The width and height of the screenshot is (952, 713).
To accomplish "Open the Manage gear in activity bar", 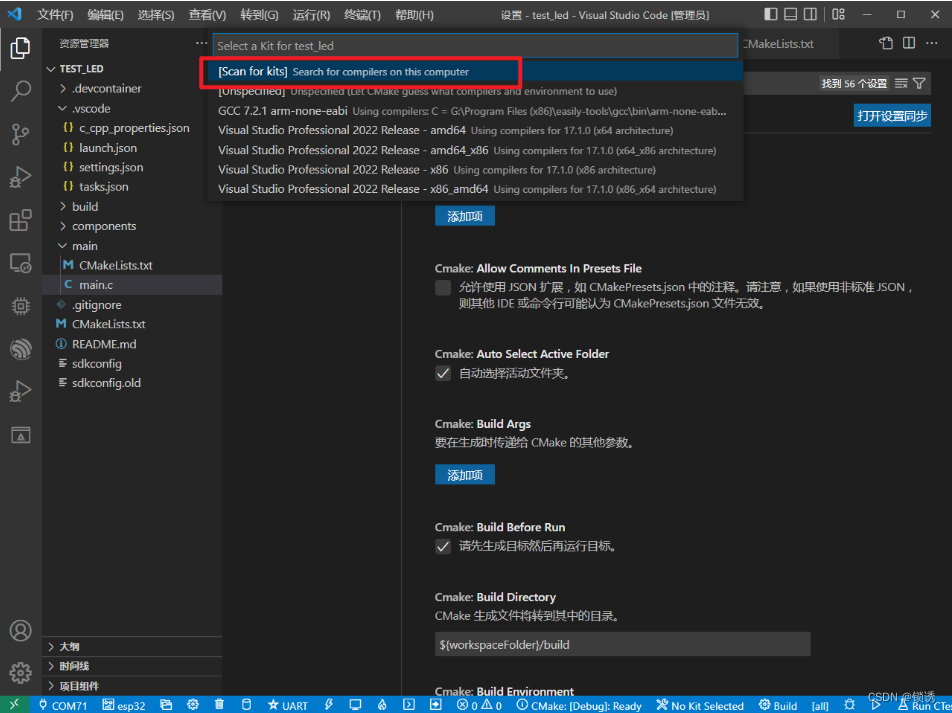I will coord(21,672).
